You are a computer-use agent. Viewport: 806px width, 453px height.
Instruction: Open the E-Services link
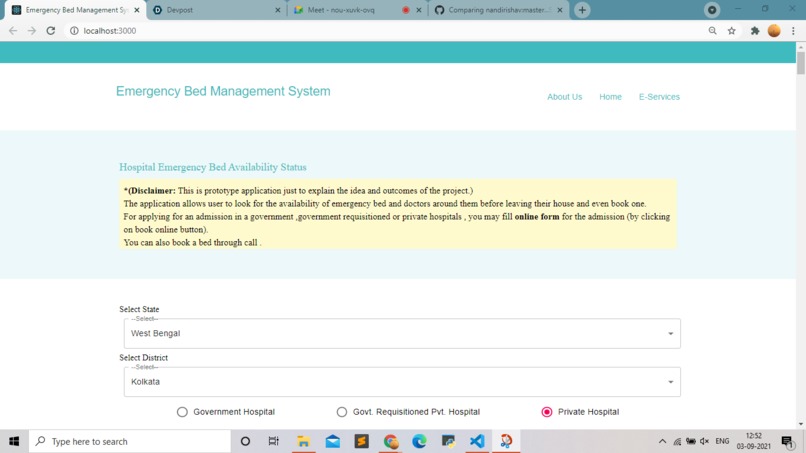click(659, 97)
